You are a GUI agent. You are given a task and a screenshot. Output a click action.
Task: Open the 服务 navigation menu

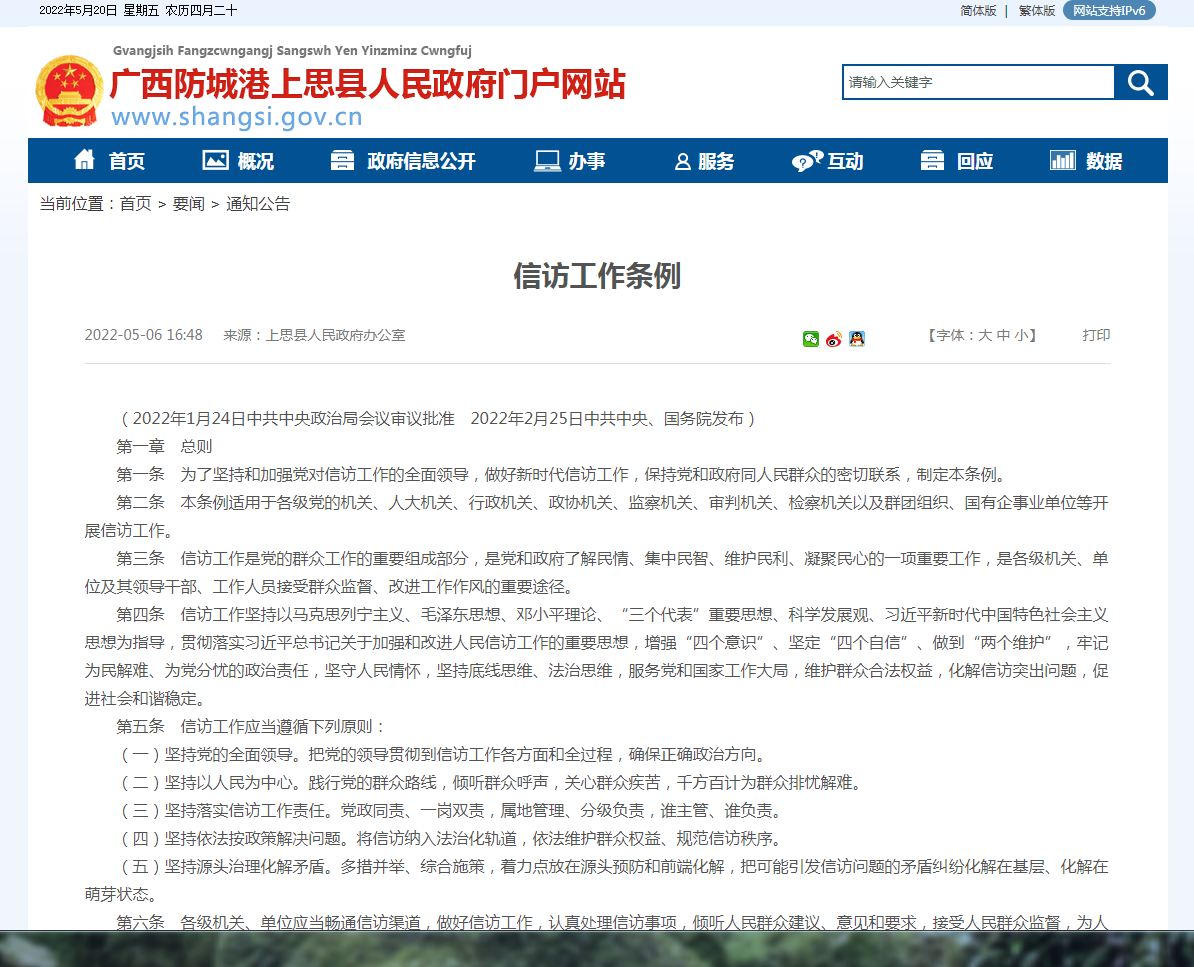[716, 161]
